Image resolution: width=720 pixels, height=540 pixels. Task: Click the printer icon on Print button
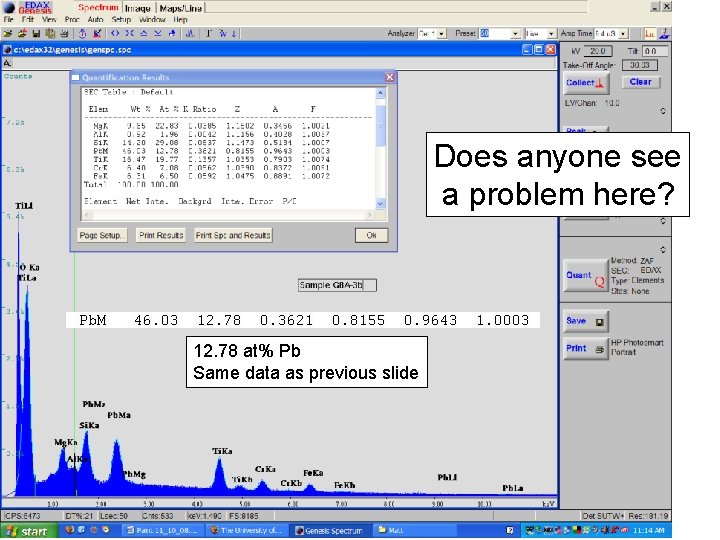[x=599, y=349]
